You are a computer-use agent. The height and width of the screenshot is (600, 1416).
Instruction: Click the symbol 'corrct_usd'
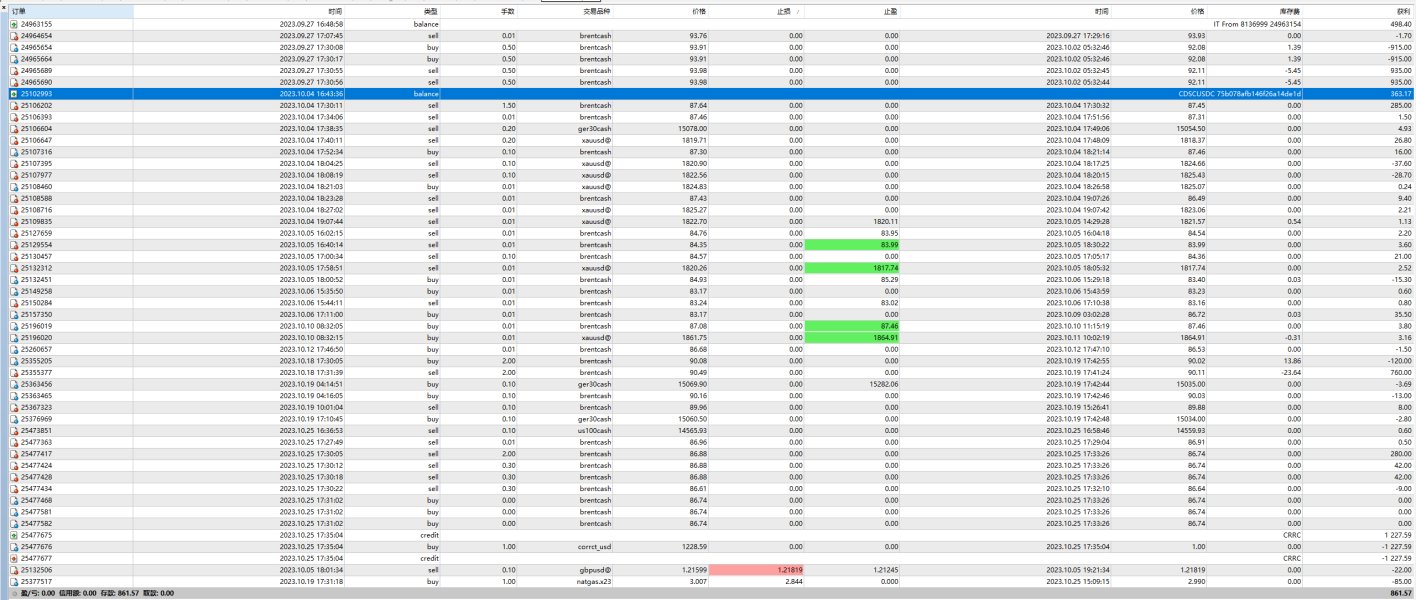(x=593, y=548)
